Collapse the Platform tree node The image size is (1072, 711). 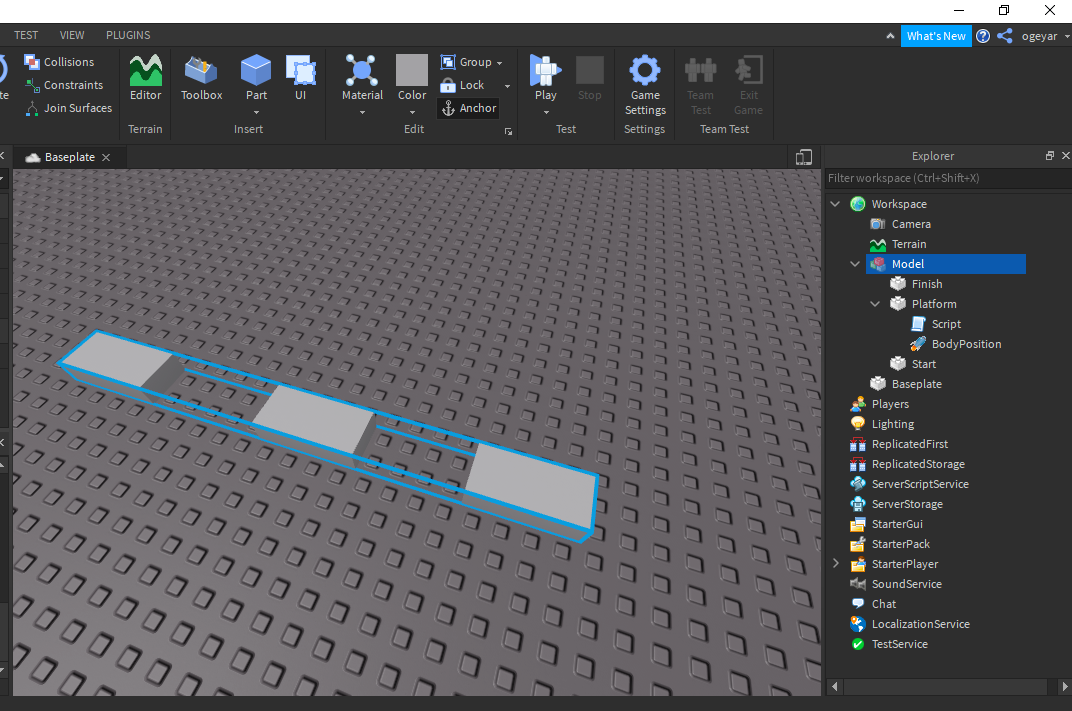875,304
